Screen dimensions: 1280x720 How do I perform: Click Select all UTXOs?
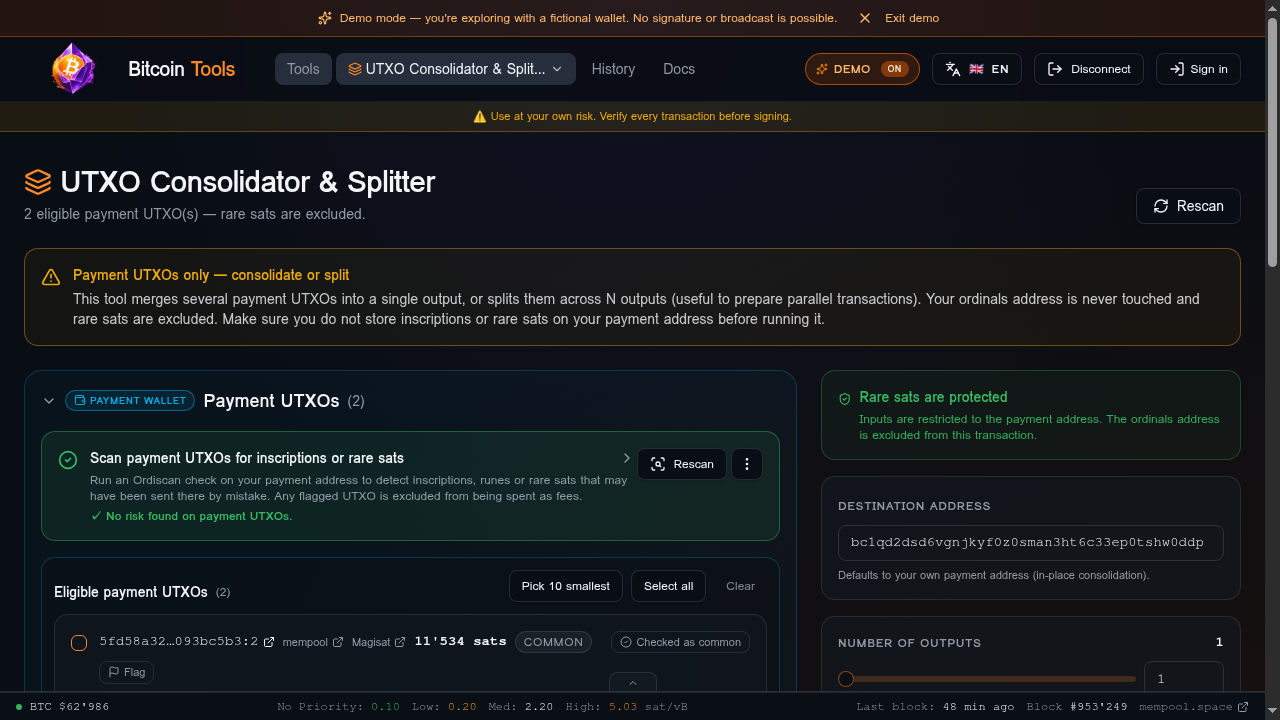pos(668,586)
